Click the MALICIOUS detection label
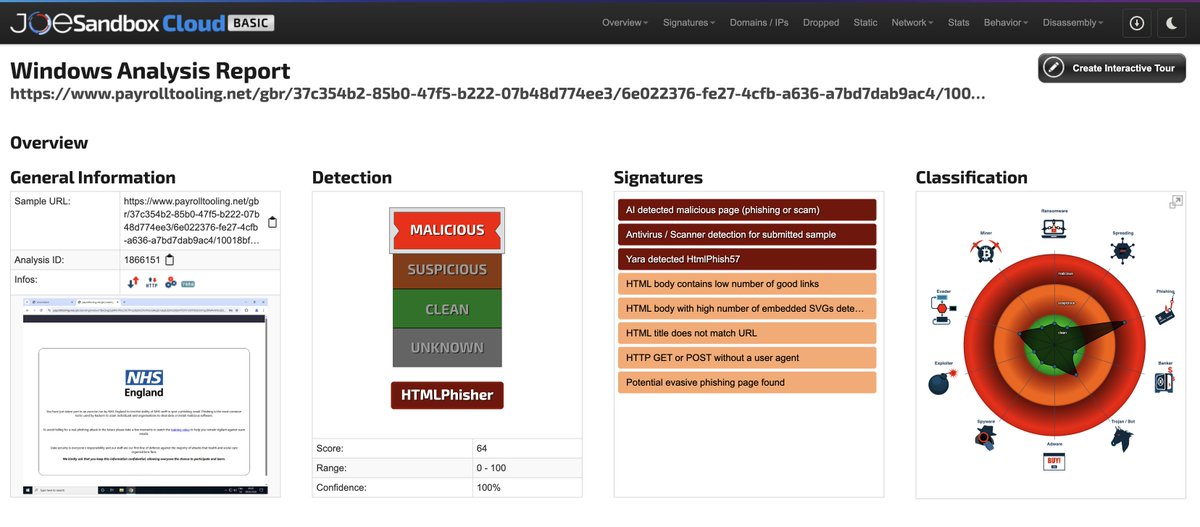 pos(447,230)
